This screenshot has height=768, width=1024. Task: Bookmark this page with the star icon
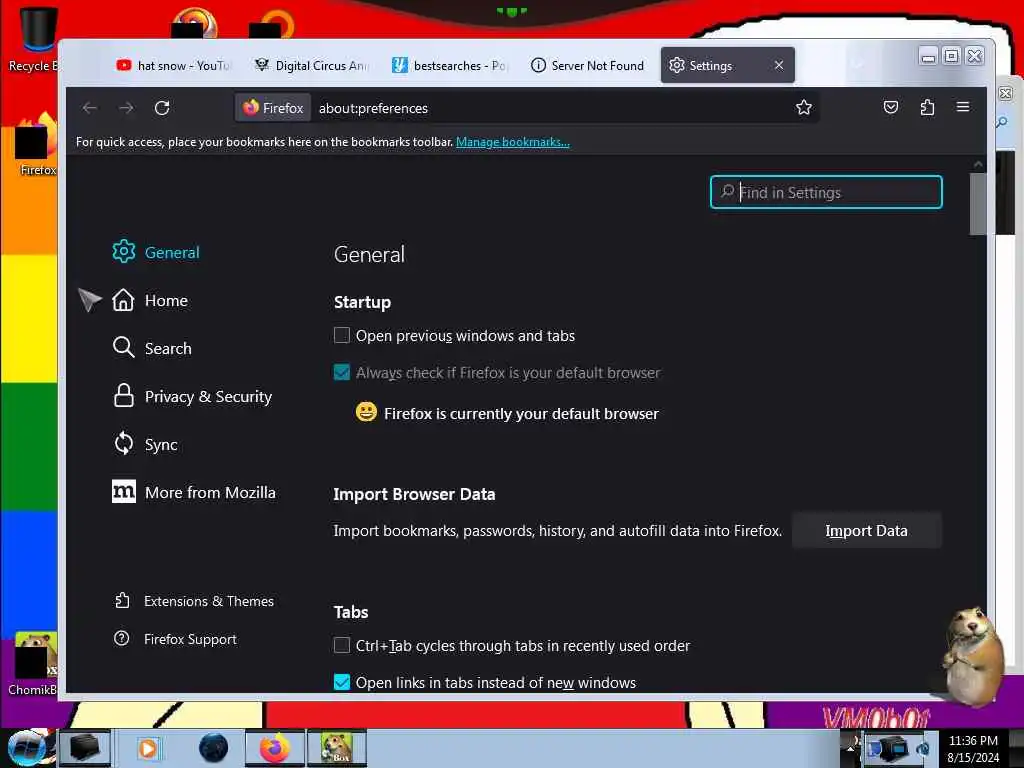point(803,108)
